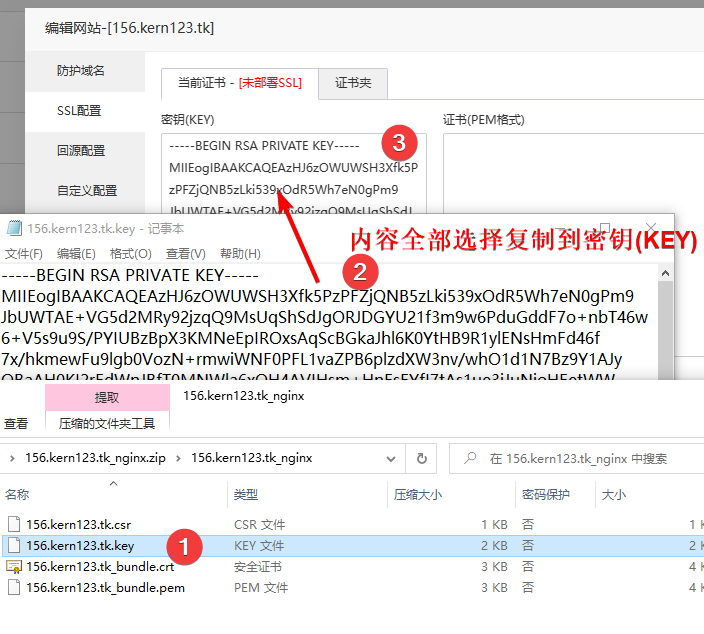704x634 pixels.
Task: Open Notepad's 编辑(E) menu
Action: point(76,254)
